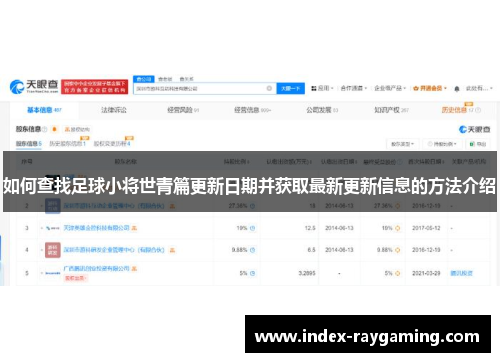Expand the 企业级产品 menu

pos(390,88)
